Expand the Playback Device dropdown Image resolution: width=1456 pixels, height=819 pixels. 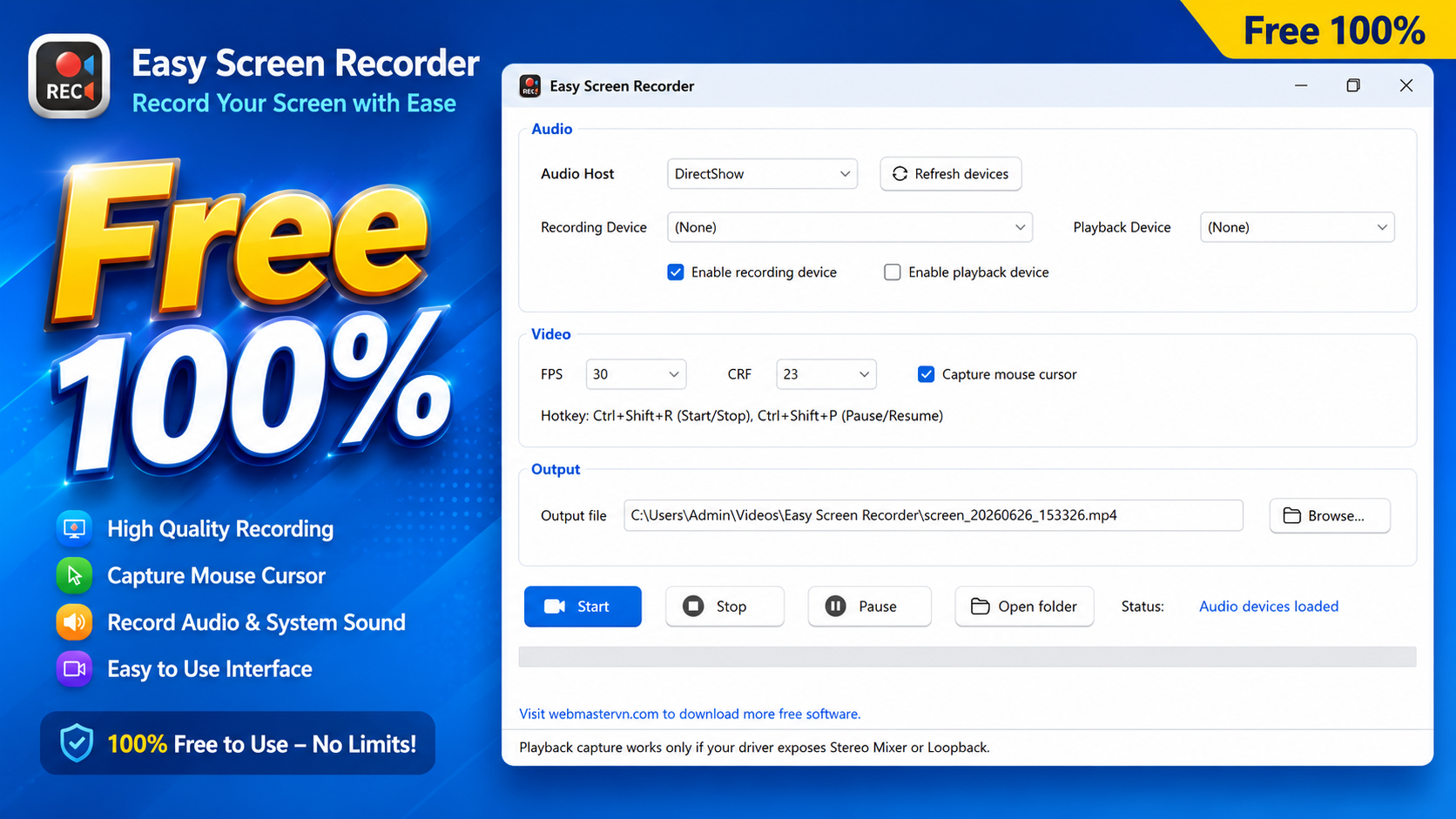click(x=1298, y=227)
